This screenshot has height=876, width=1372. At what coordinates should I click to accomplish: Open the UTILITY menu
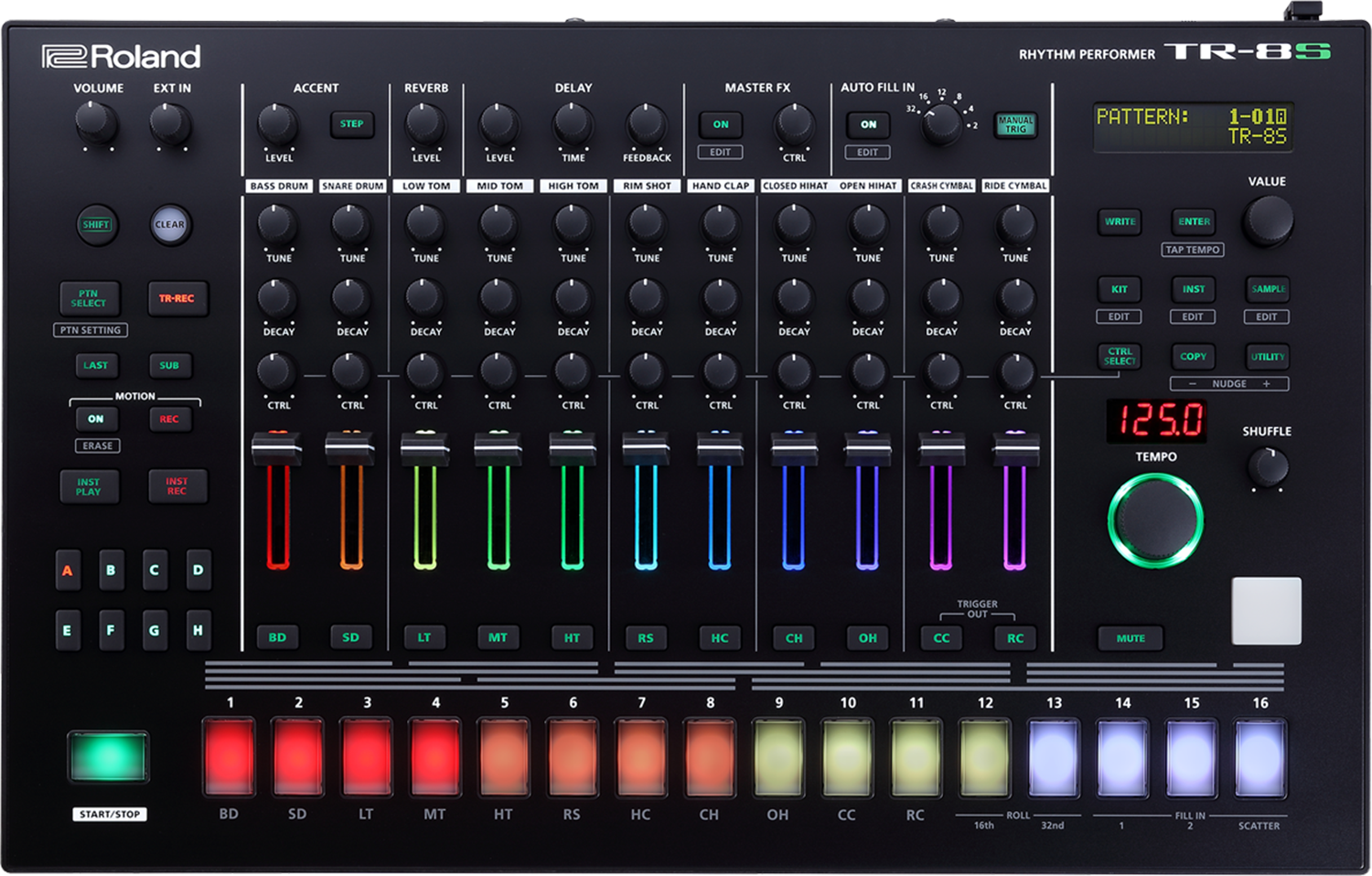pos(1267,357)
